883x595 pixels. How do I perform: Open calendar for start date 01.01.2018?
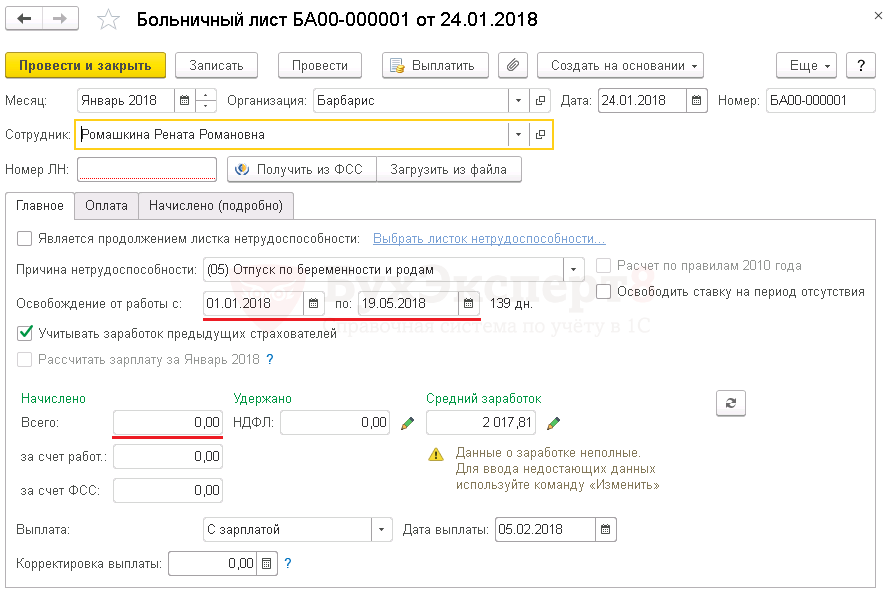coord(314,303)
